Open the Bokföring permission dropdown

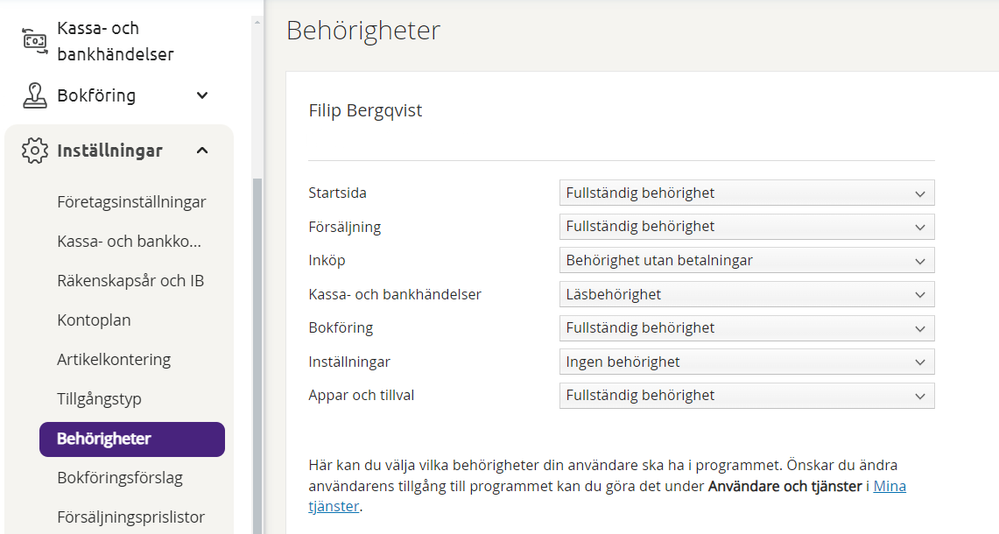click(747, 328)
